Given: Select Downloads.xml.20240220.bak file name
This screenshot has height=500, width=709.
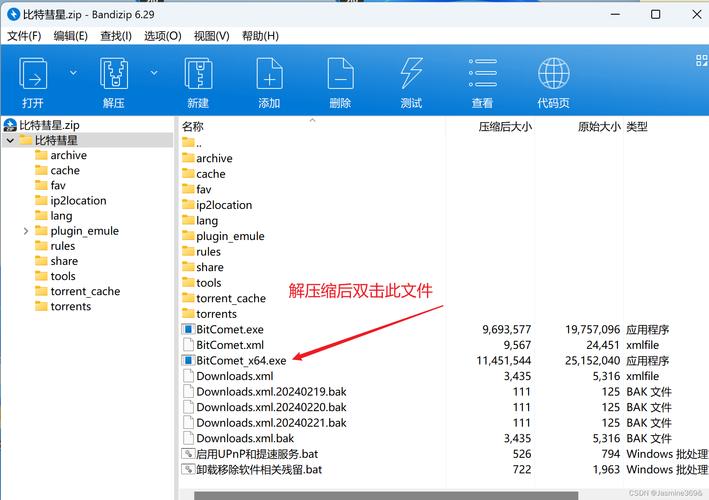Looking at the screenshot, I should click(x=271, y=407).
